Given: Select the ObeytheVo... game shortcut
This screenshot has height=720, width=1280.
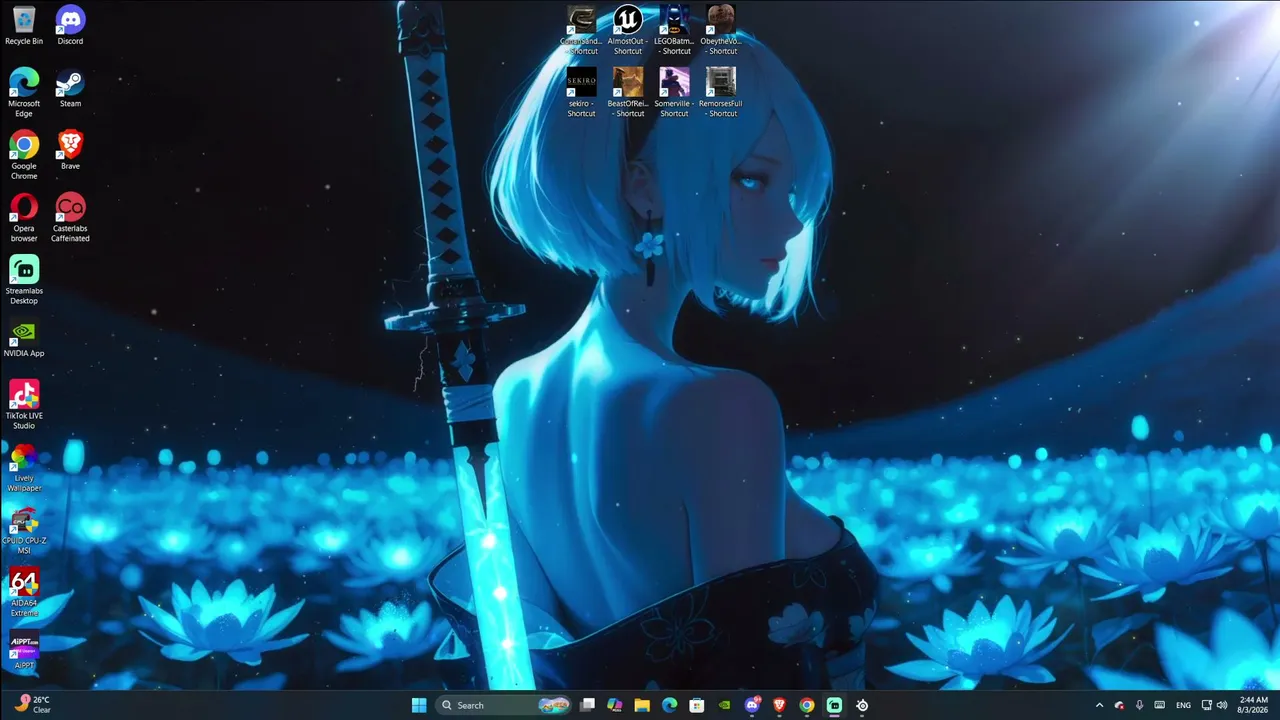Looking at the screenshot, I should point(720,31).
